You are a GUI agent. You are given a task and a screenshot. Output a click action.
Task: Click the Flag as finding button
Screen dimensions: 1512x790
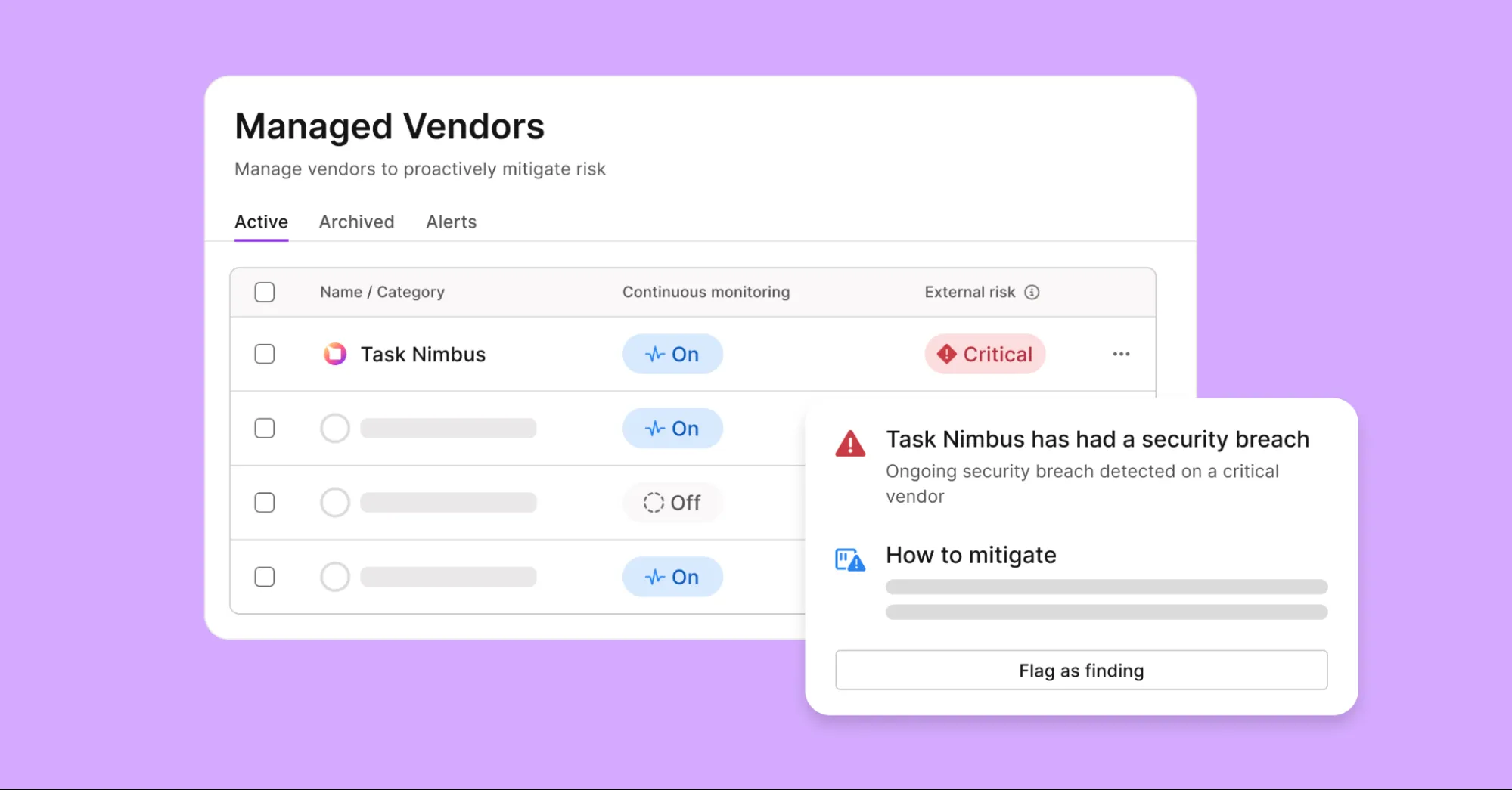pyautogui.click(x=1081, y=670)
